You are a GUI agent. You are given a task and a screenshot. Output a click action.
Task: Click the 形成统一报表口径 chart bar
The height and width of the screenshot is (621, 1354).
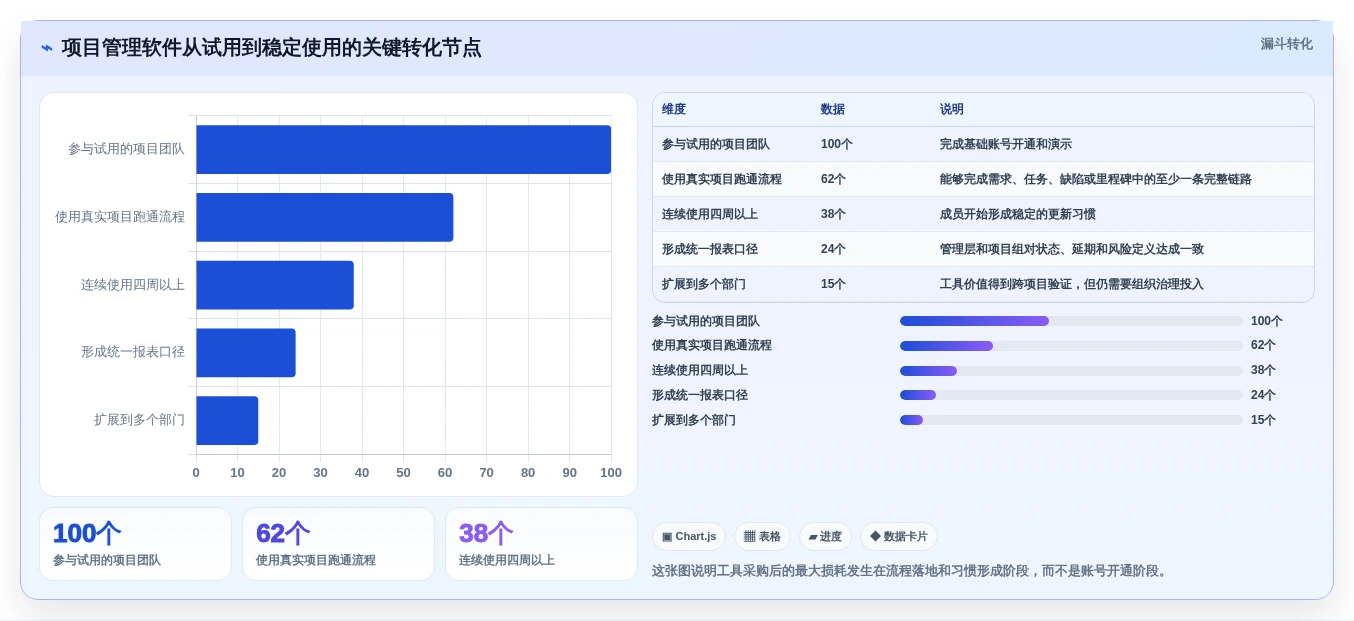point(246,353)
